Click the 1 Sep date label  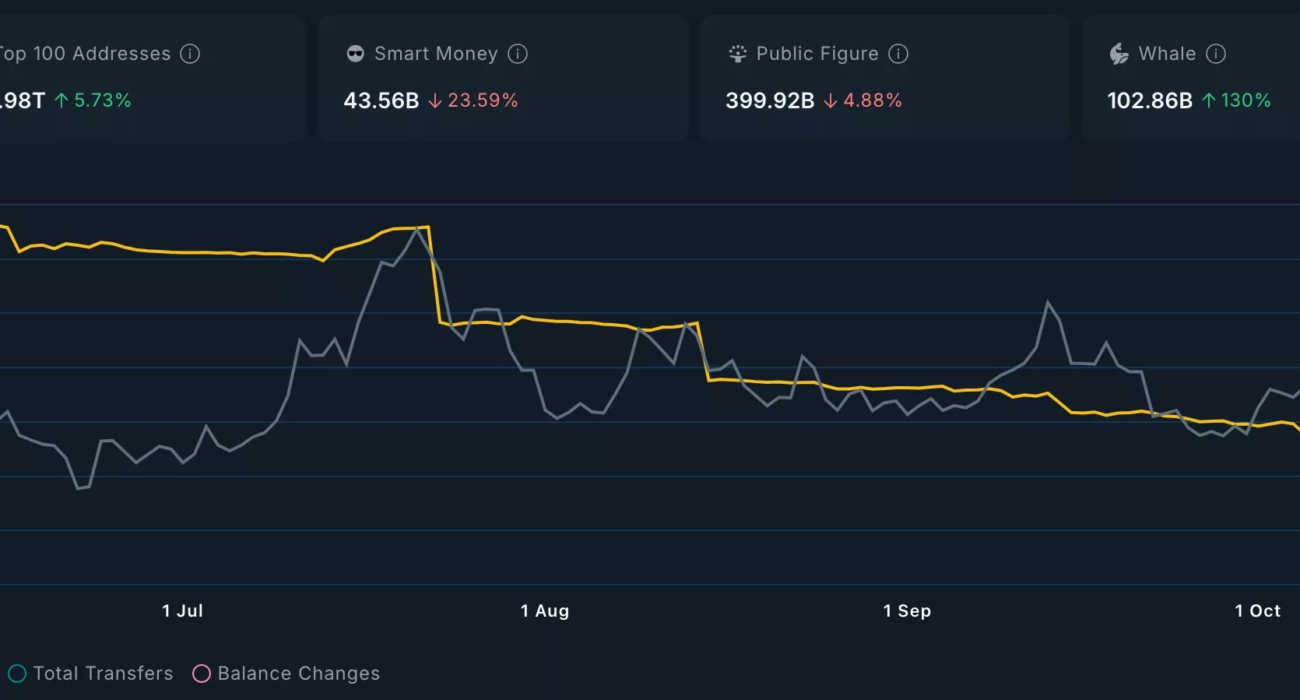(907, 611)
